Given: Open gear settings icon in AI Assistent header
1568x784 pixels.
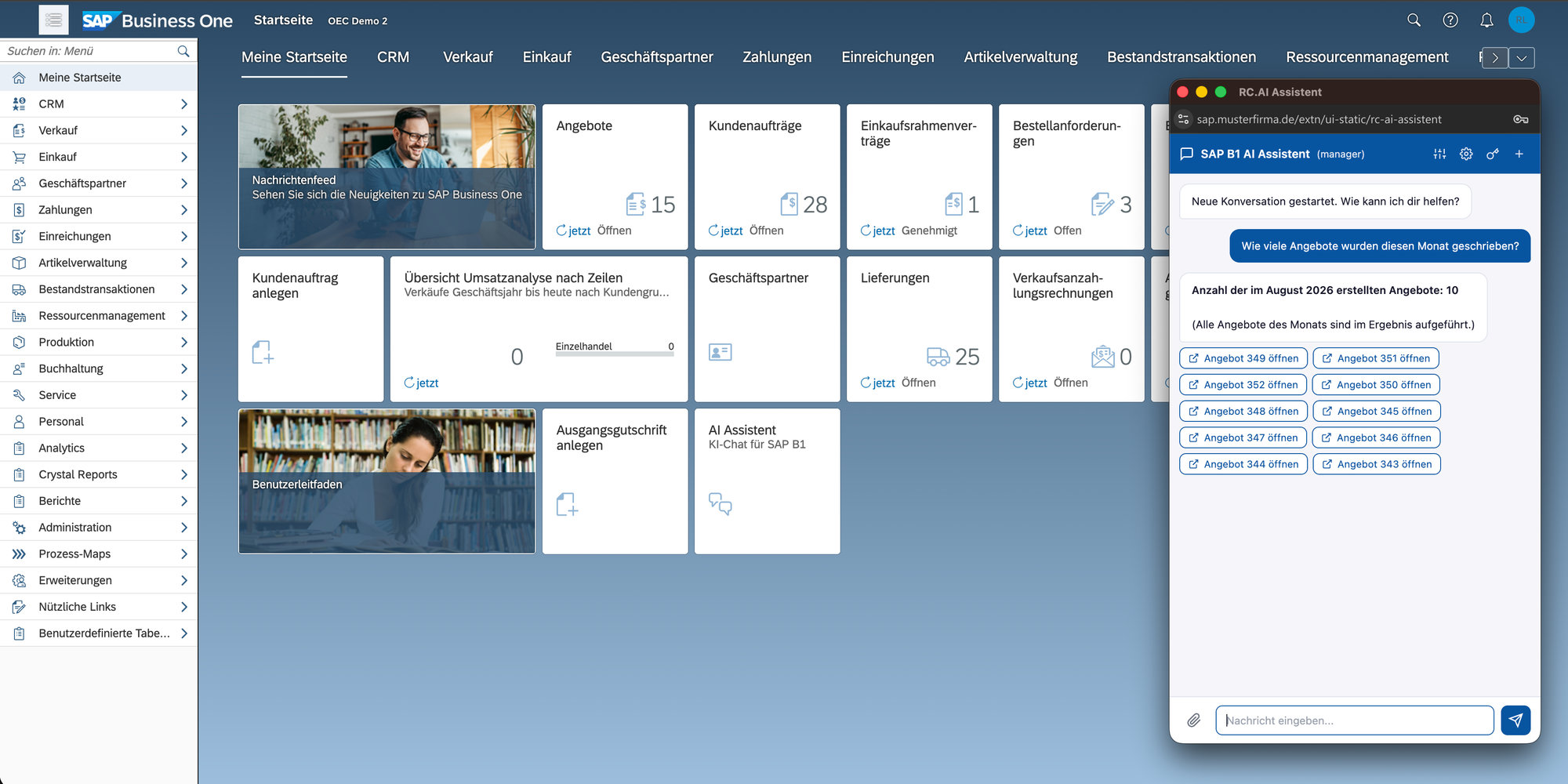Looking at the screenshot, I should 1466,154.
